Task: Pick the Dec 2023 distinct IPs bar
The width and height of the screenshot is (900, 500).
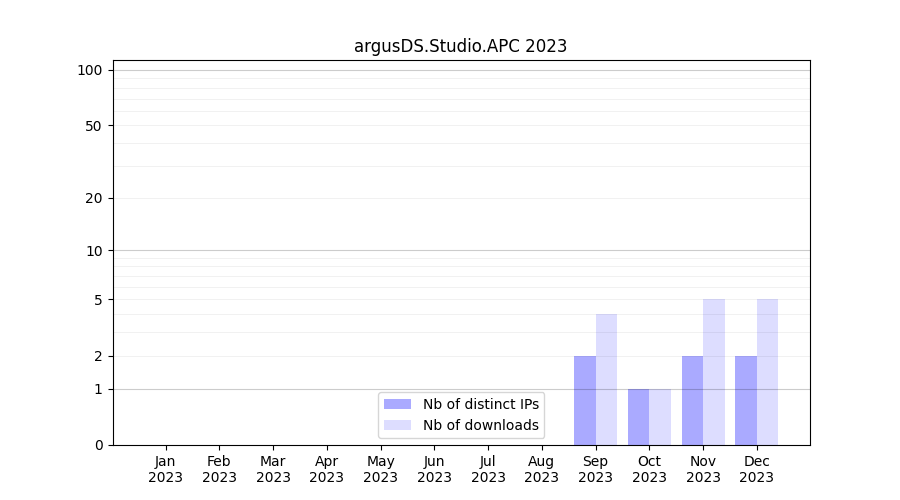Action: (746, 400)
